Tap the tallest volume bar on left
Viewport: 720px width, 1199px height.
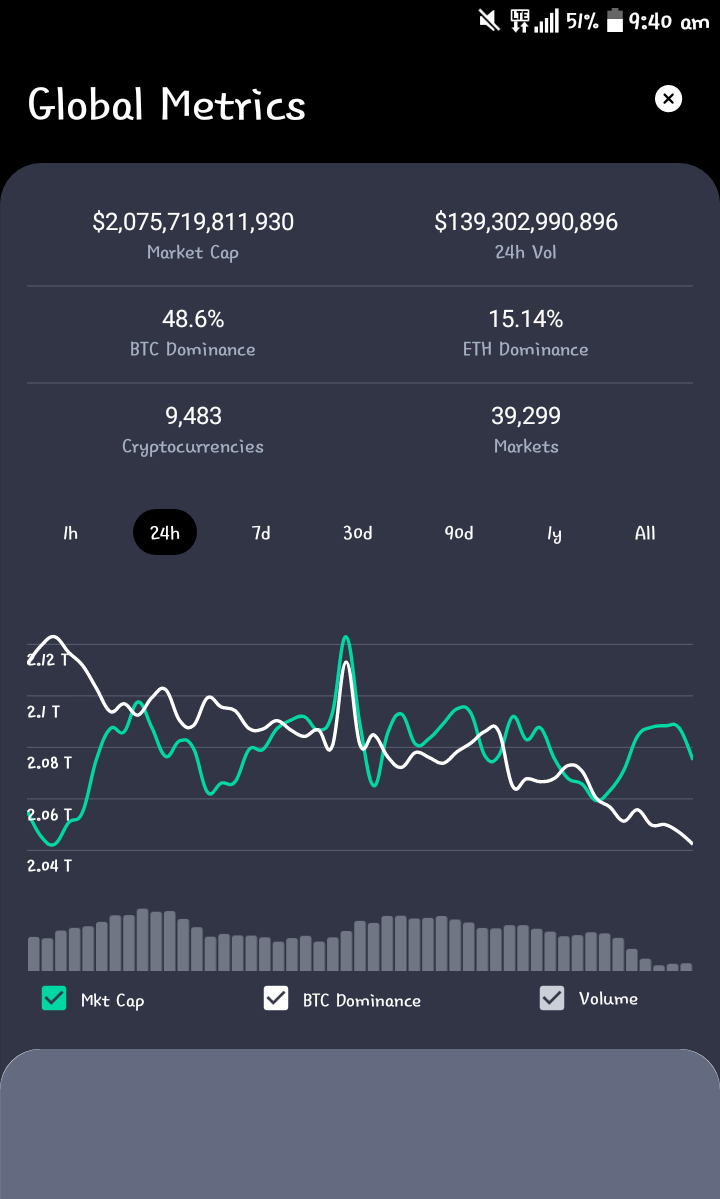coord(142,940)
